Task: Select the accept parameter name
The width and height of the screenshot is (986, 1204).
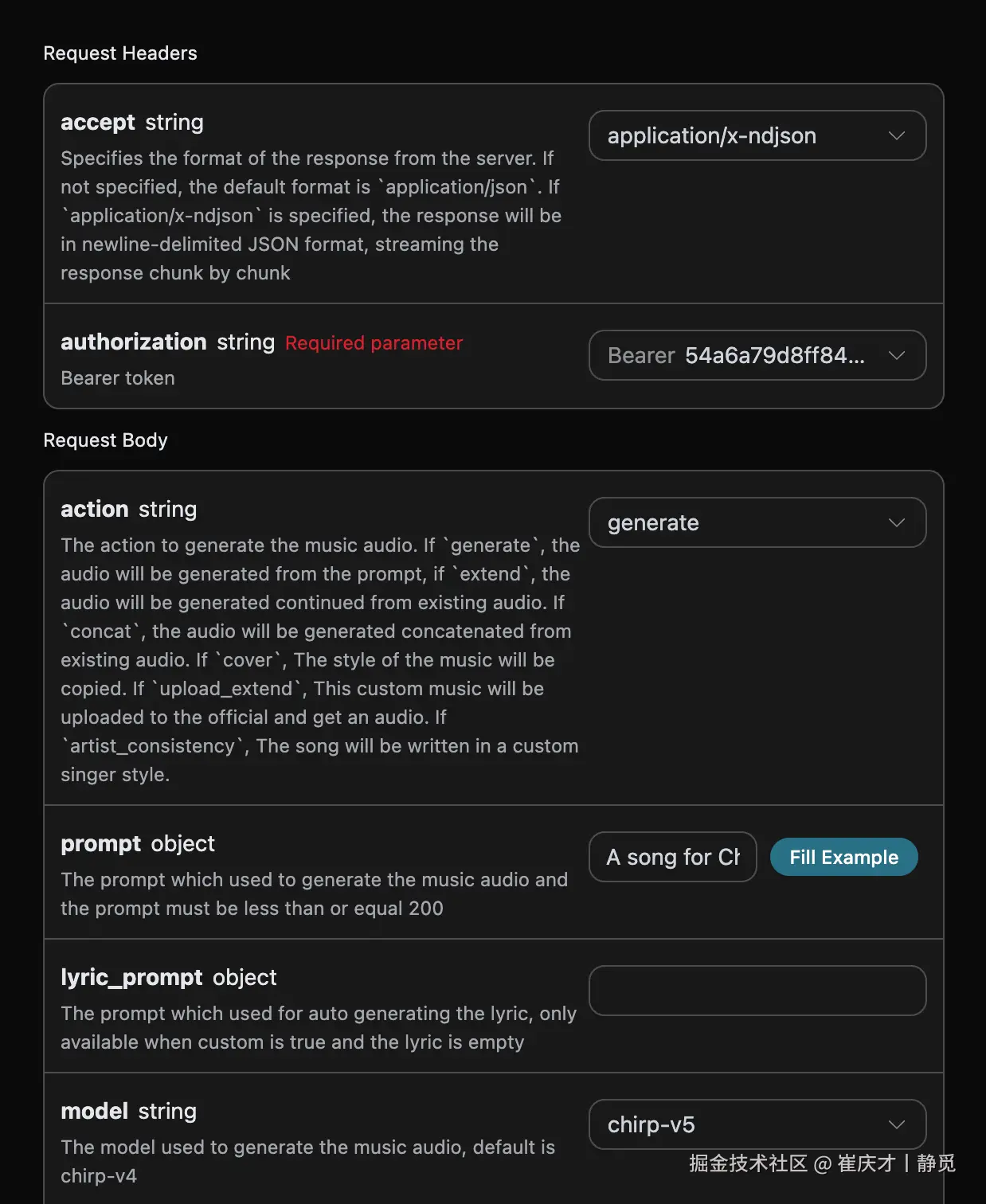Action: (98, 123)
